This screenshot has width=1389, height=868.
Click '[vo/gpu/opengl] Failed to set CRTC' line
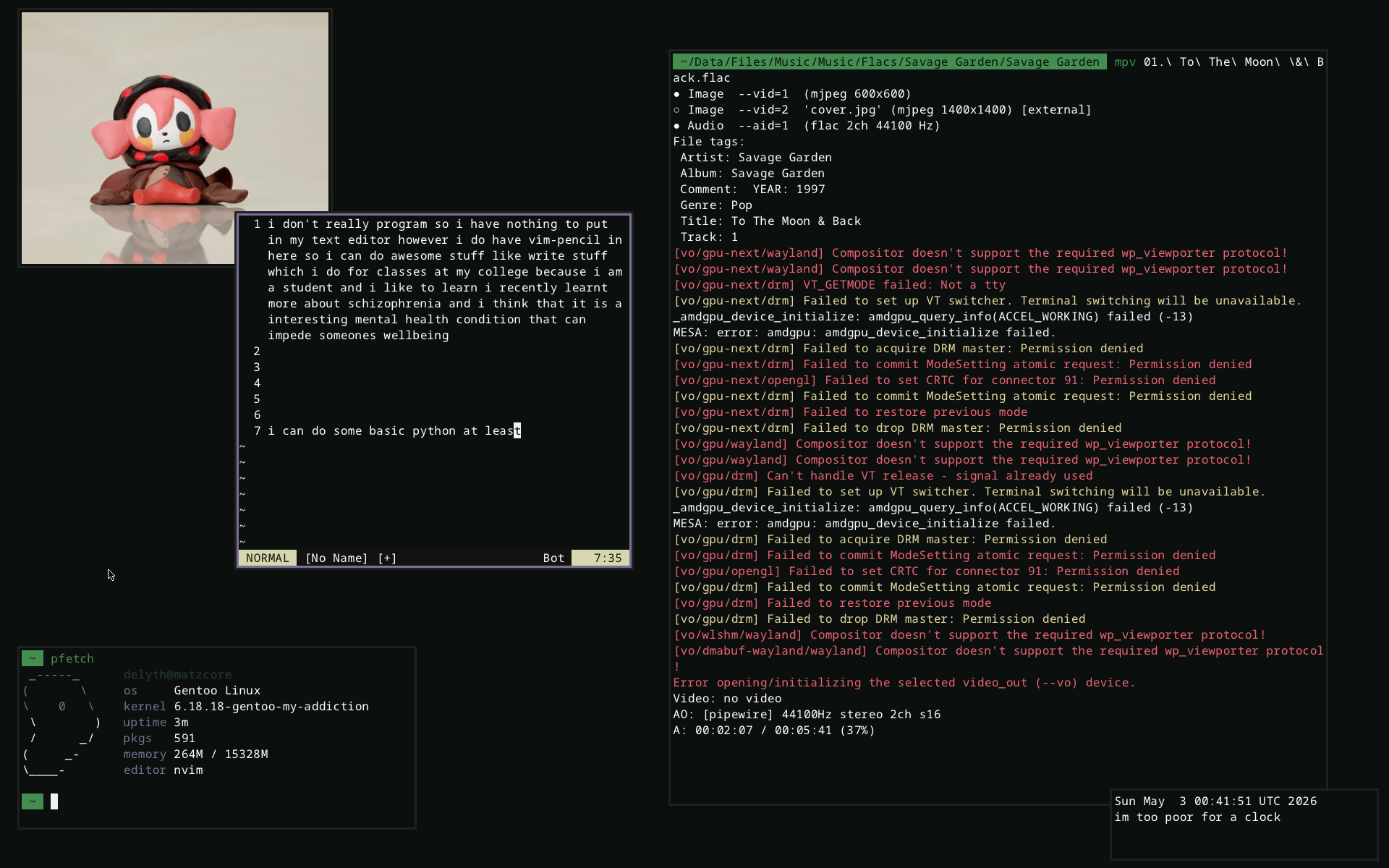tap(927, 571)
